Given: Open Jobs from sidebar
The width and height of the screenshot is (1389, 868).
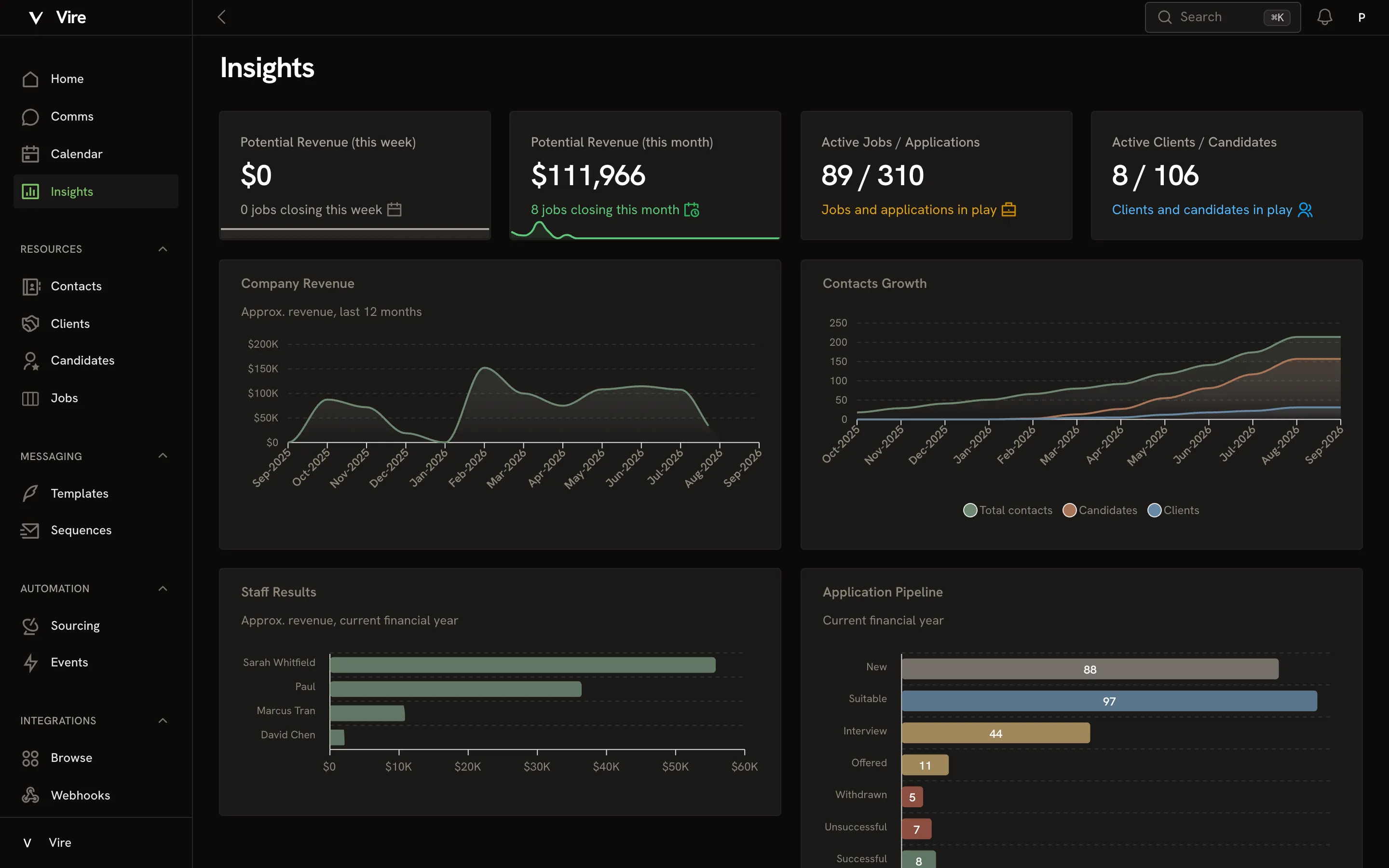Looking at the screenshot, I should pyautogui.click(x=96, y=398).
